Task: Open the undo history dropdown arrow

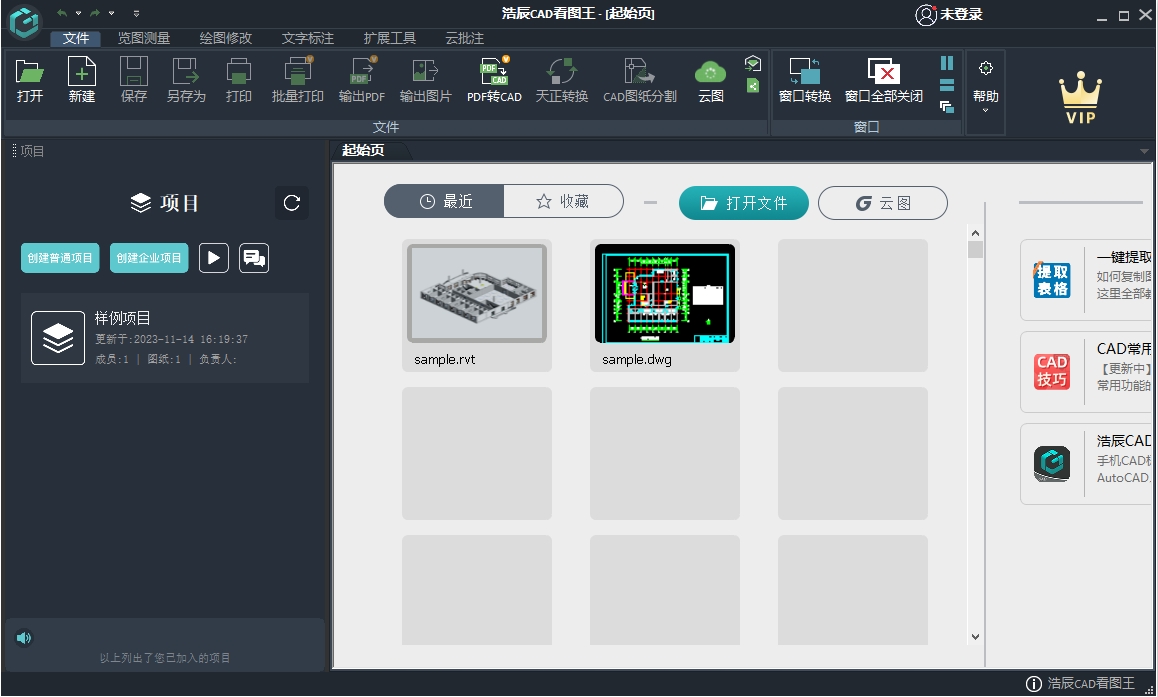Action: click(x=78, y=13)
